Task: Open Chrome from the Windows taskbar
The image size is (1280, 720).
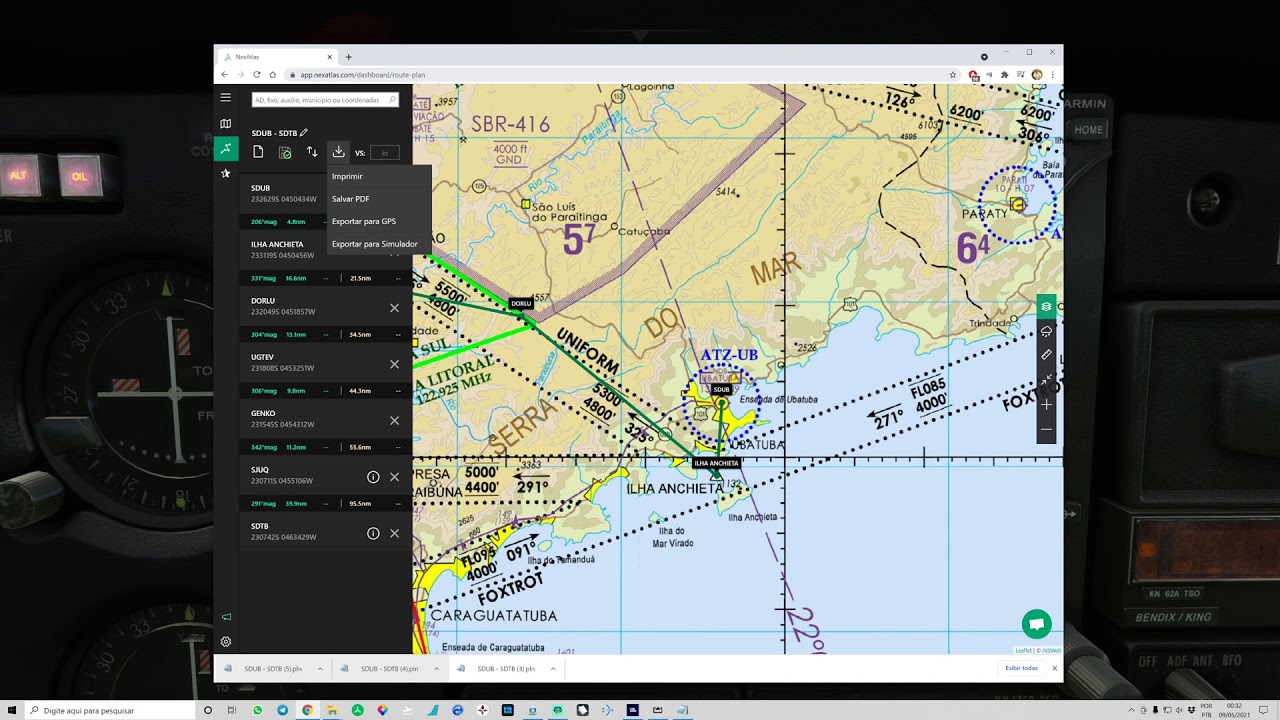Action: pos(307,710)
